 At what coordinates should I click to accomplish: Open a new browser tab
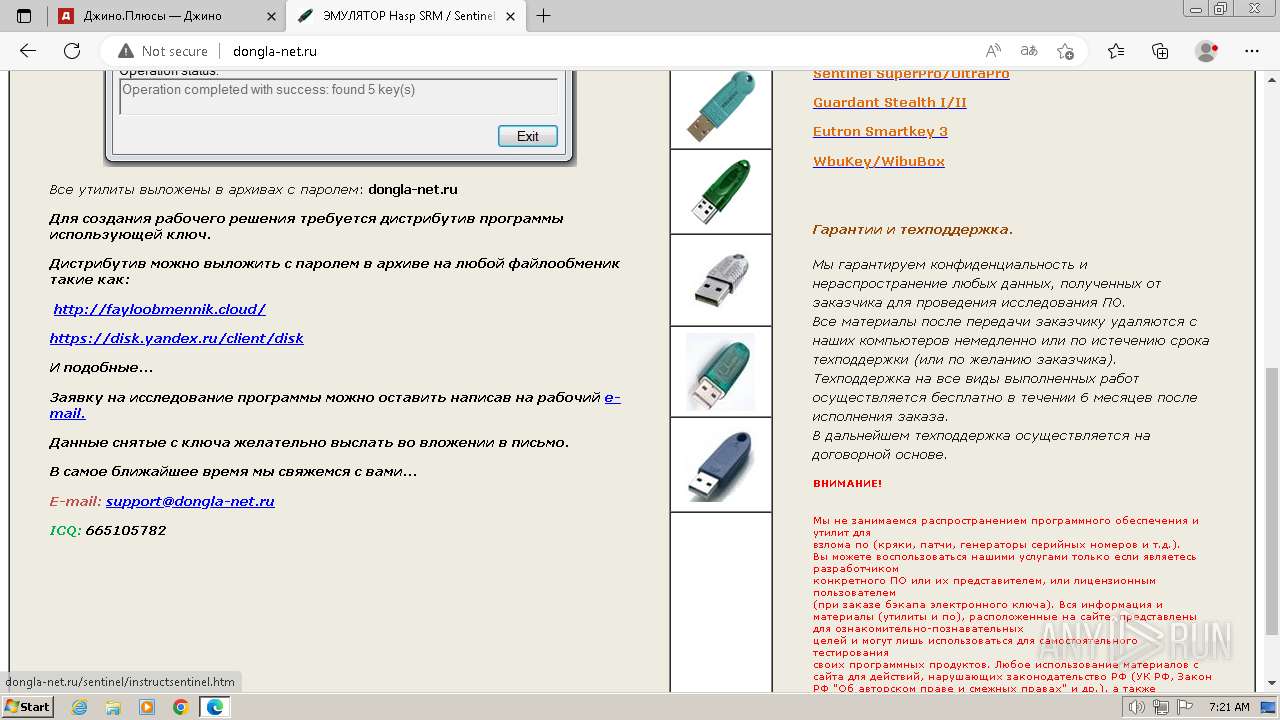[544, 16]
